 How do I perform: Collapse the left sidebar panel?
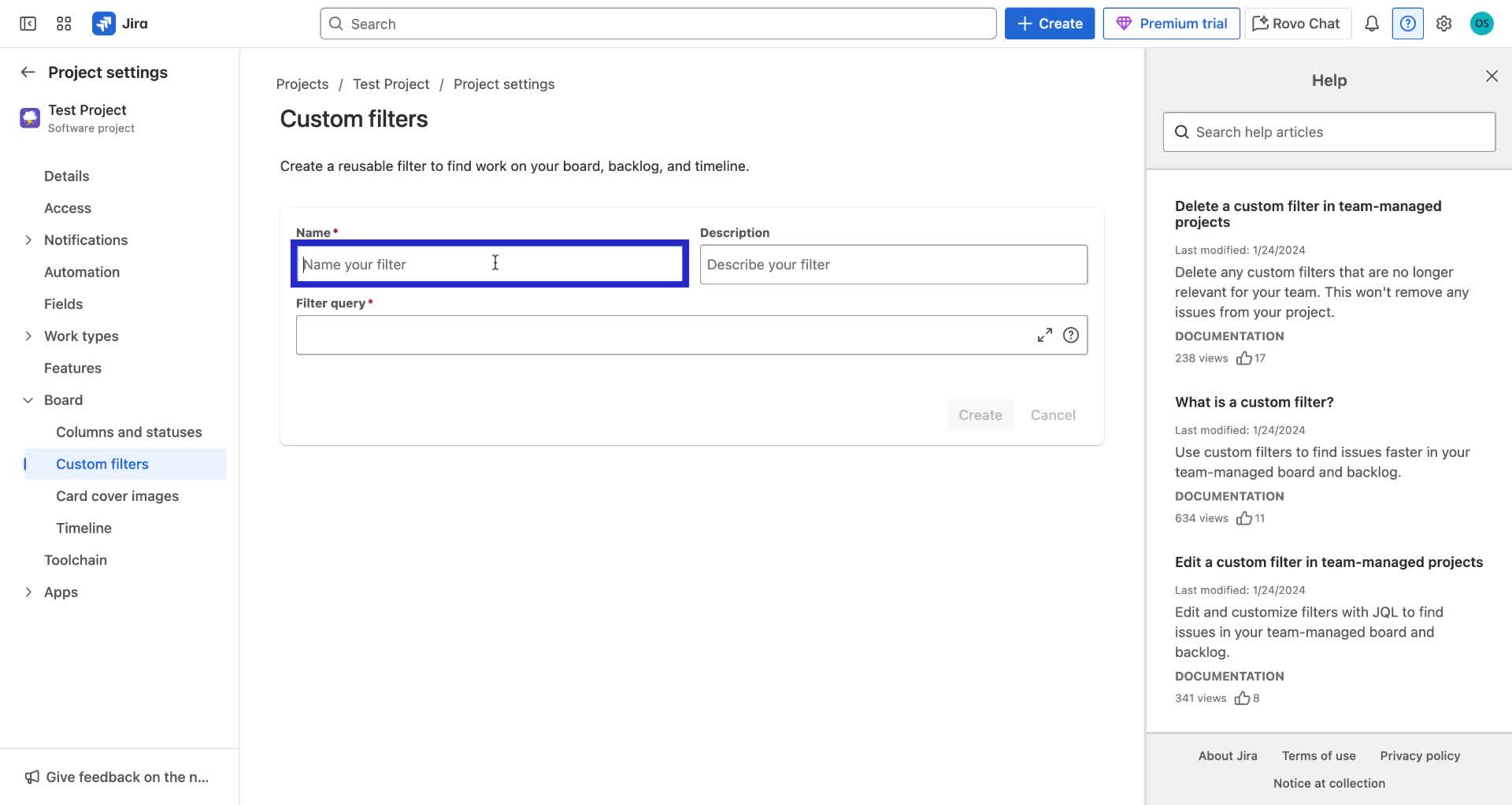pyautogui.click(x=27, y=24)
